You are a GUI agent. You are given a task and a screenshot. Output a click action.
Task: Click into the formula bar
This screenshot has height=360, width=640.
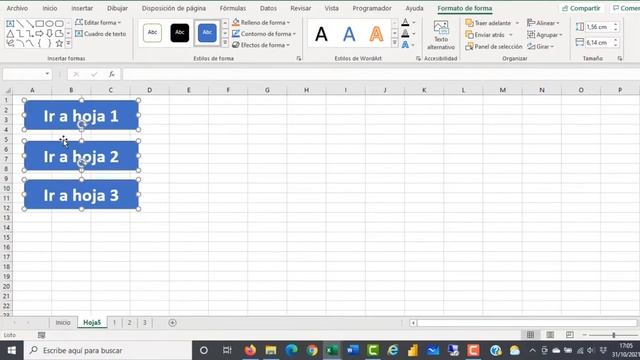click(x=380, y=74)
